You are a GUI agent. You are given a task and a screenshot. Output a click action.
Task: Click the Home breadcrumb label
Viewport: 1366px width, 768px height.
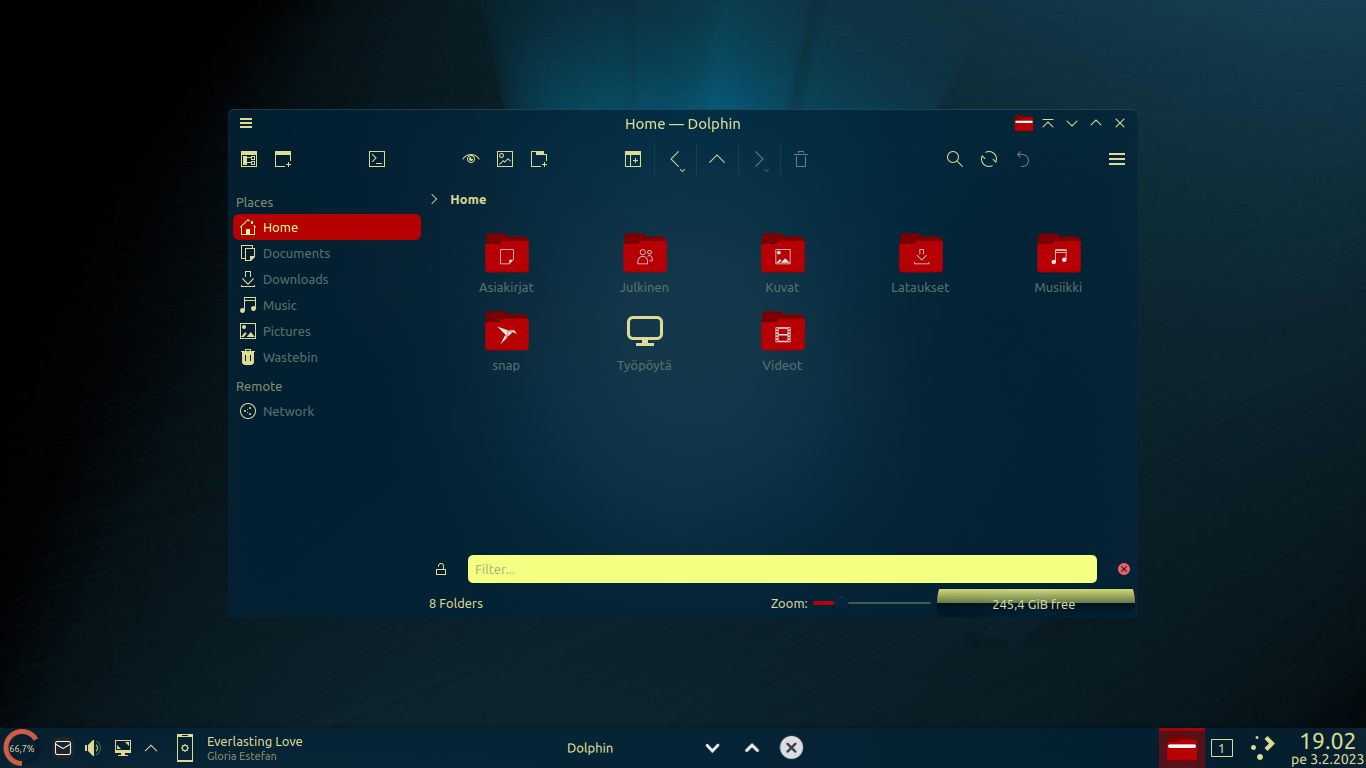[468, 199]
